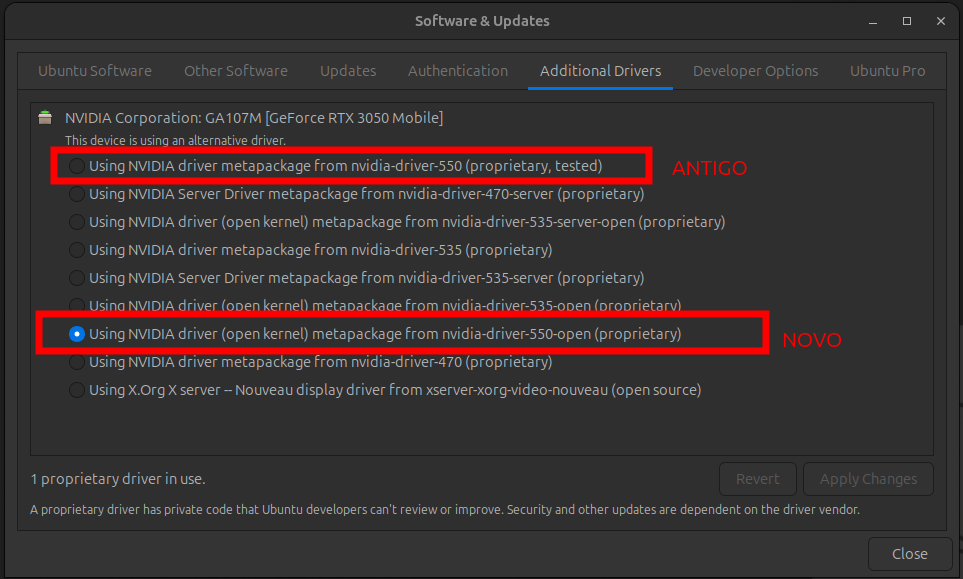
Task: Switch to the Ubuntu Pro tab
Action: click(887, 71)
